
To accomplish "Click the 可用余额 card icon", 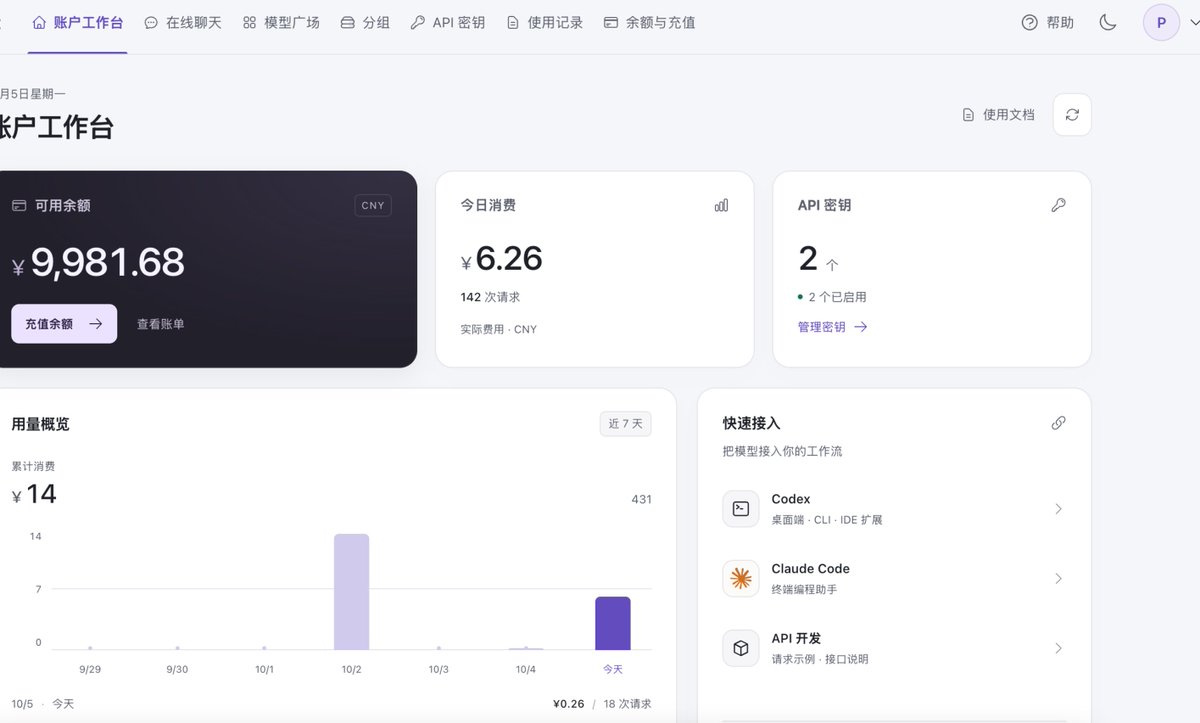I will (19, 205).
